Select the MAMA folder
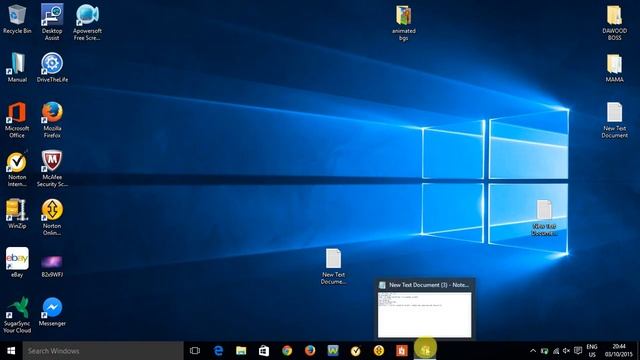The width and height of the screenshot is (640, 360). coord(614,68)
